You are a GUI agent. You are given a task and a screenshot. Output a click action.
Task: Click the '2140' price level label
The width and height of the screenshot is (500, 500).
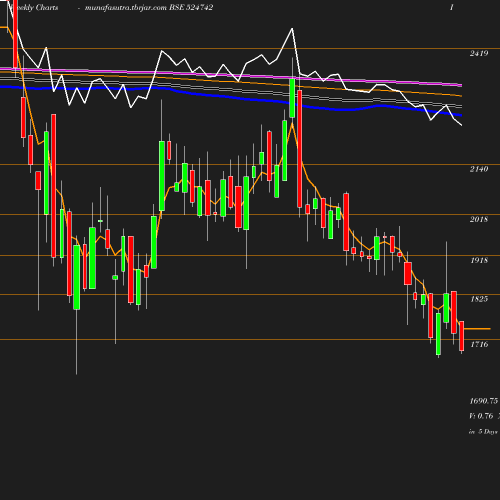[x=479, y=169]
